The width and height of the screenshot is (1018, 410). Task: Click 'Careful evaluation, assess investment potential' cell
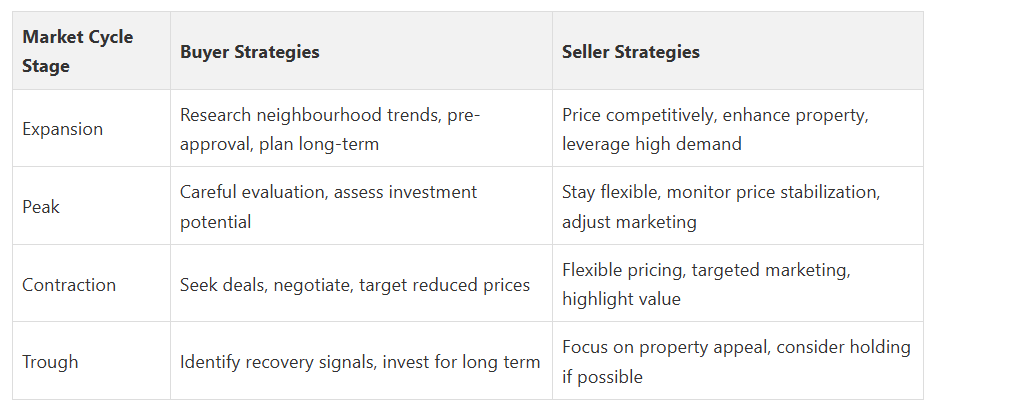pos(362,206)
